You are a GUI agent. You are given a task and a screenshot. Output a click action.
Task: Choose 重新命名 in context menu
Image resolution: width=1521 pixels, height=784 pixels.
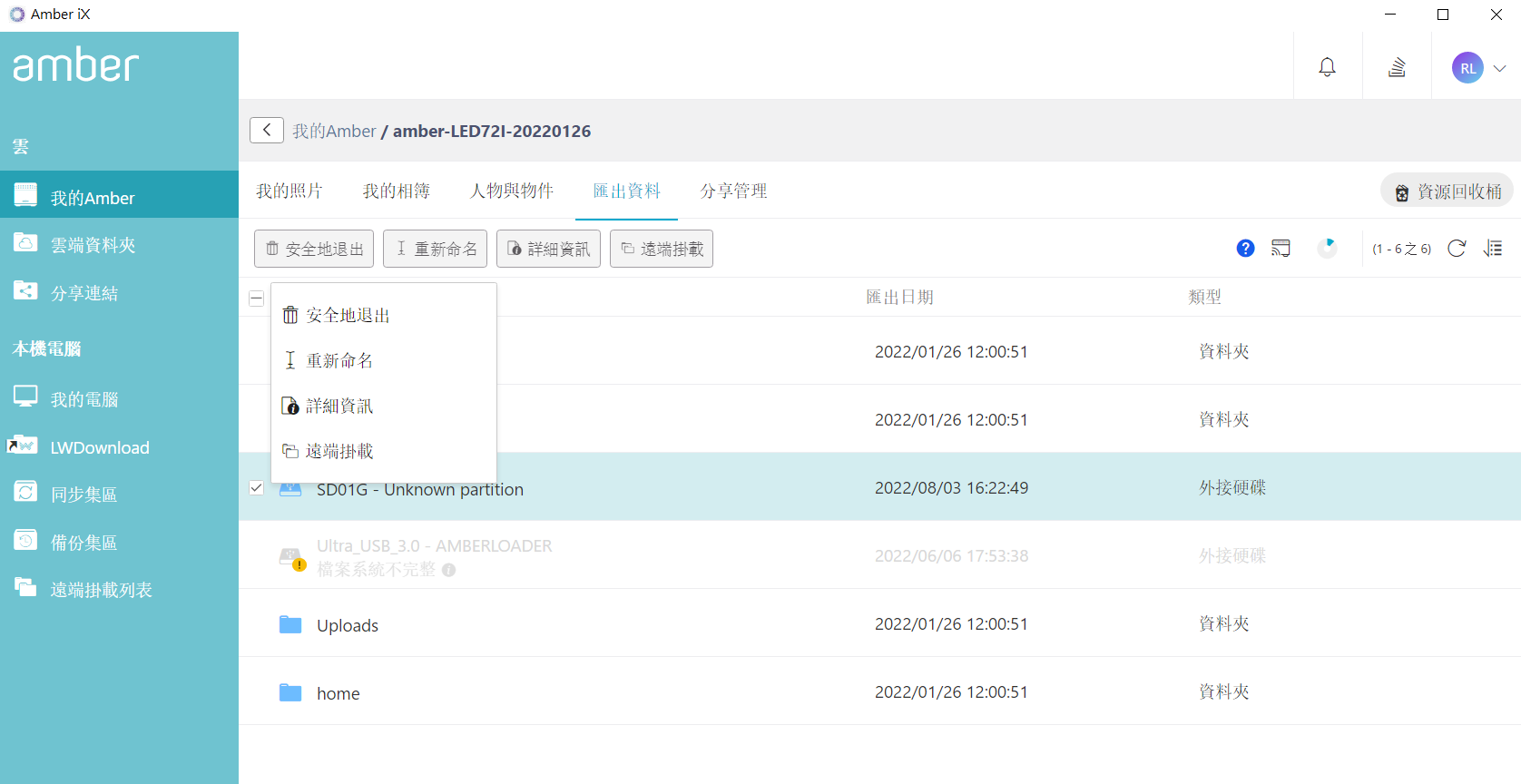(x=384, y=360)
